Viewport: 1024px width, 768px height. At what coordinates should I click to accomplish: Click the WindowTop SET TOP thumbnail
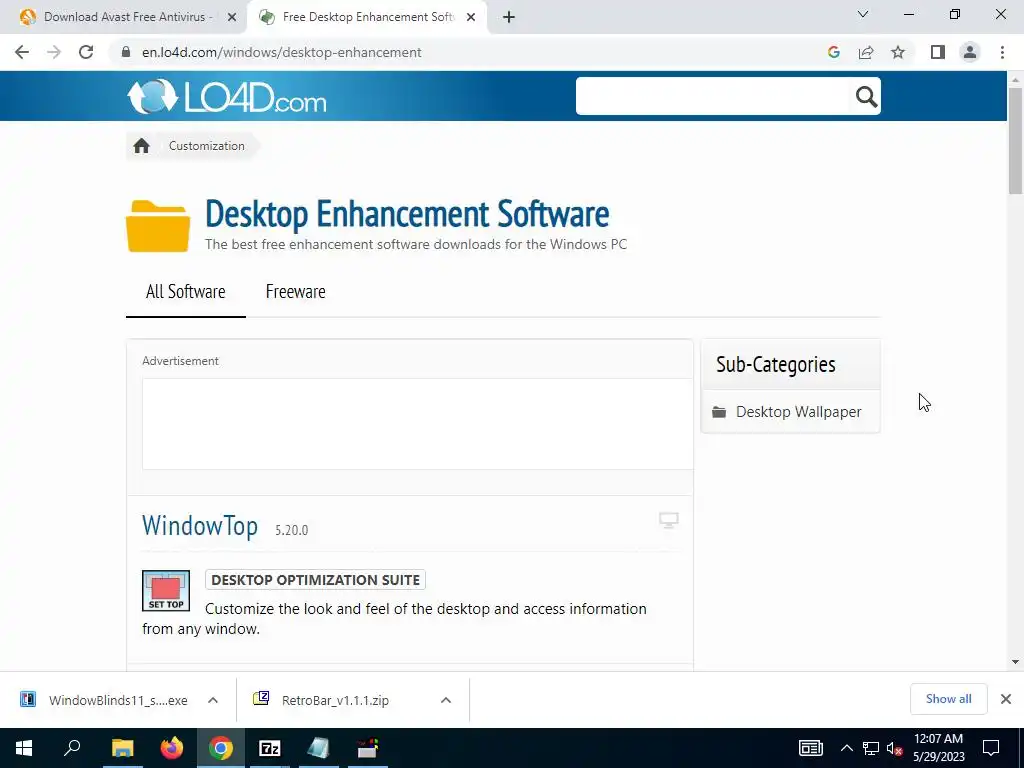[x=166, y=590]
